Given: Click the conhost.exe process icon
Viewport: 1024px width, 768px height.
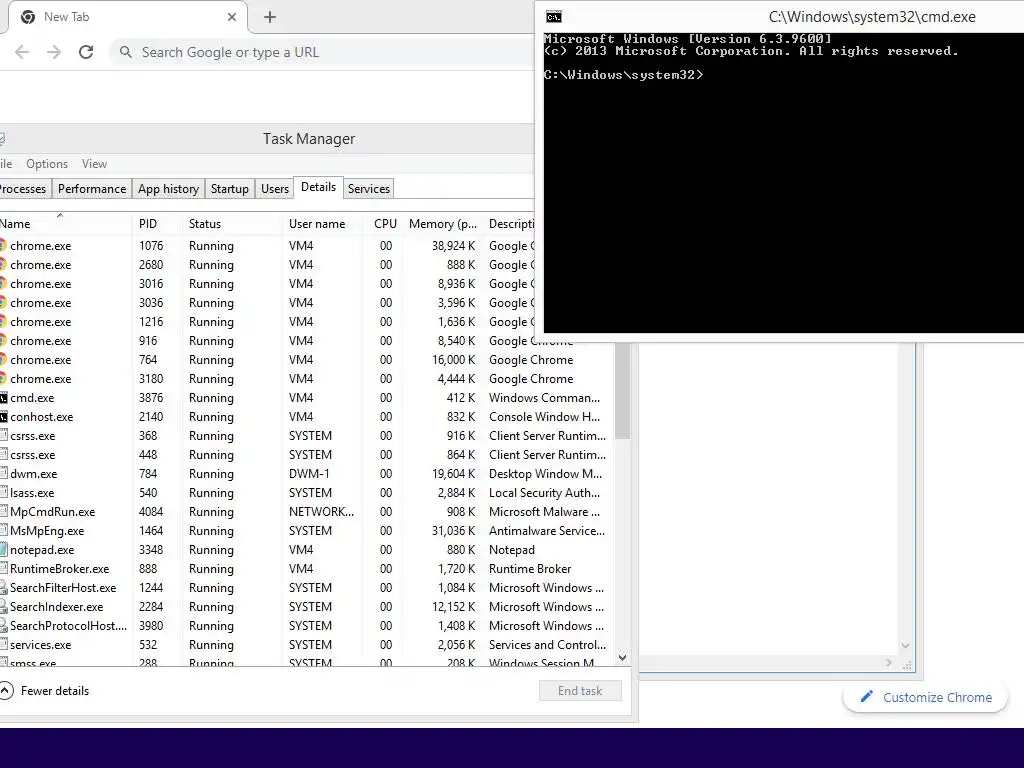Looking at the screenshot, I should (x=3, y=417).
